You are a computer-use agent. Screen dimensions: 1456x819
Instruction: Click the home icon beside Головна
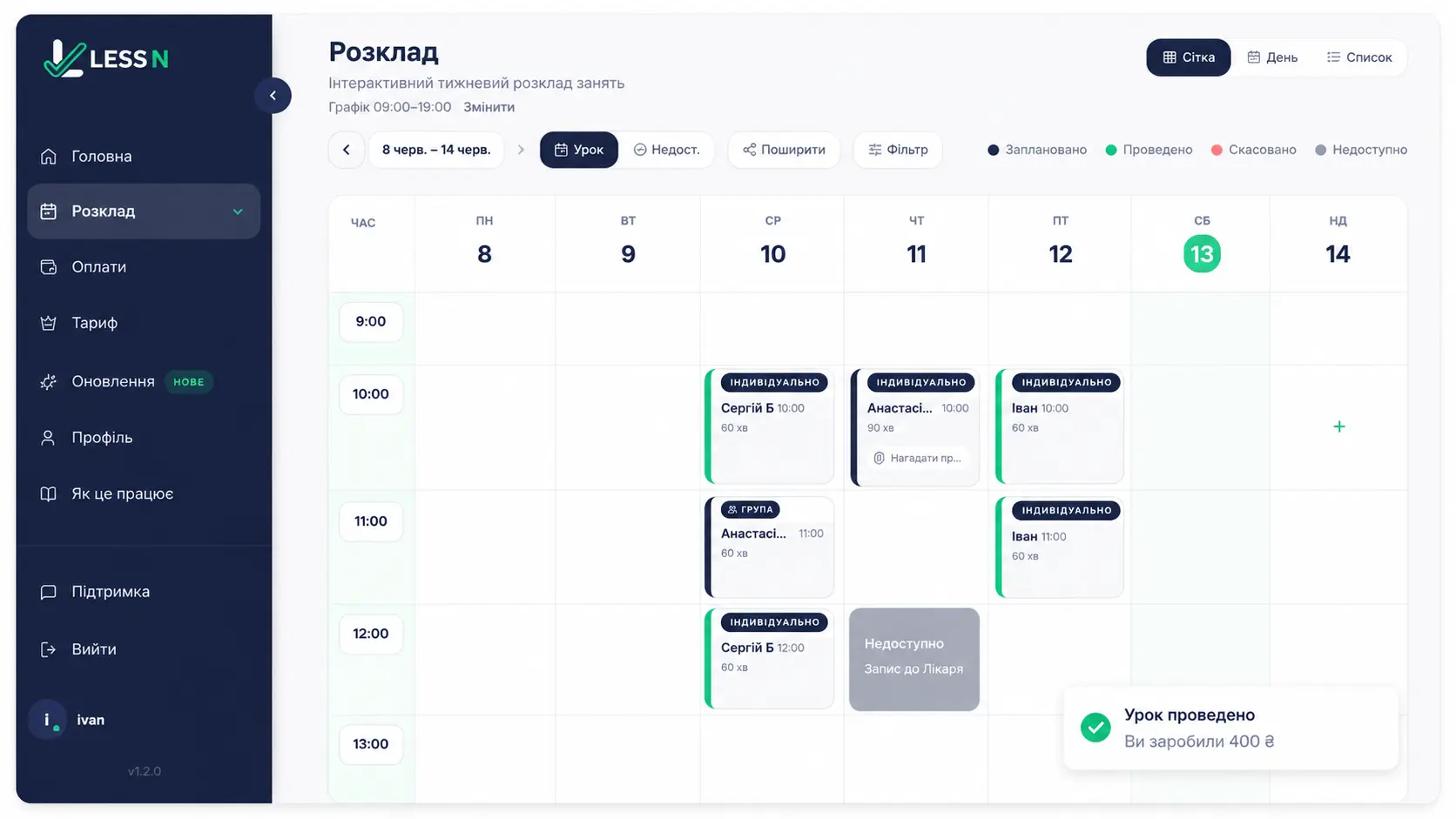pyautogui.click(x=49, y=157)
